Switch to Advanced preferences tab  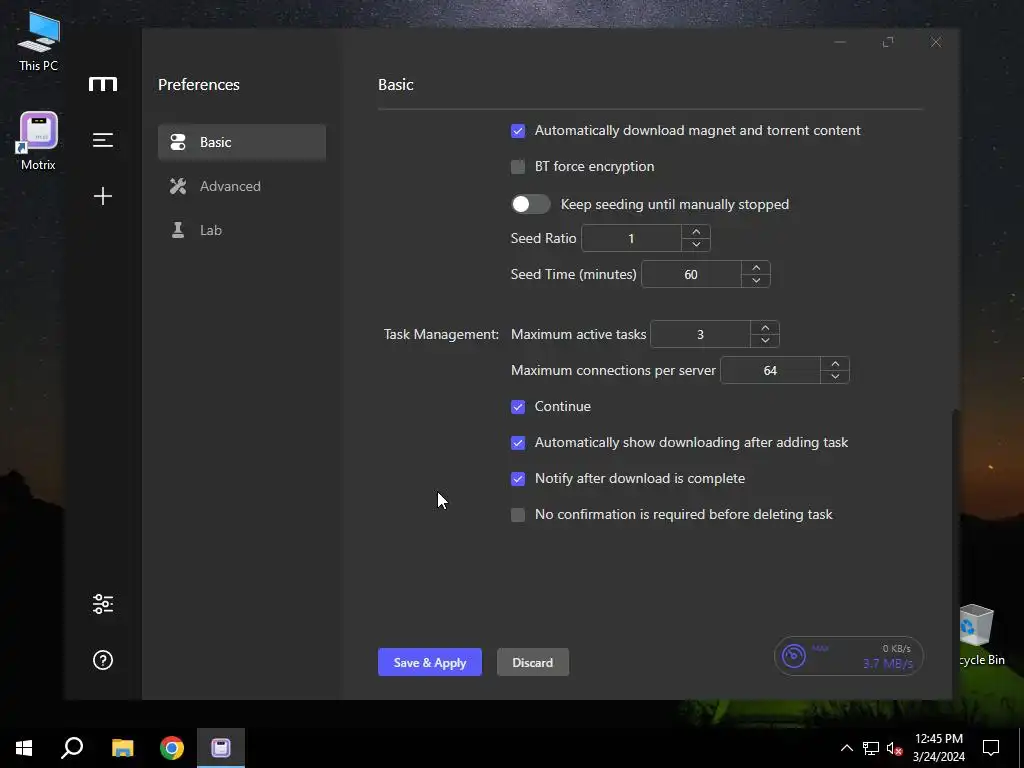(x=242, y=186)
